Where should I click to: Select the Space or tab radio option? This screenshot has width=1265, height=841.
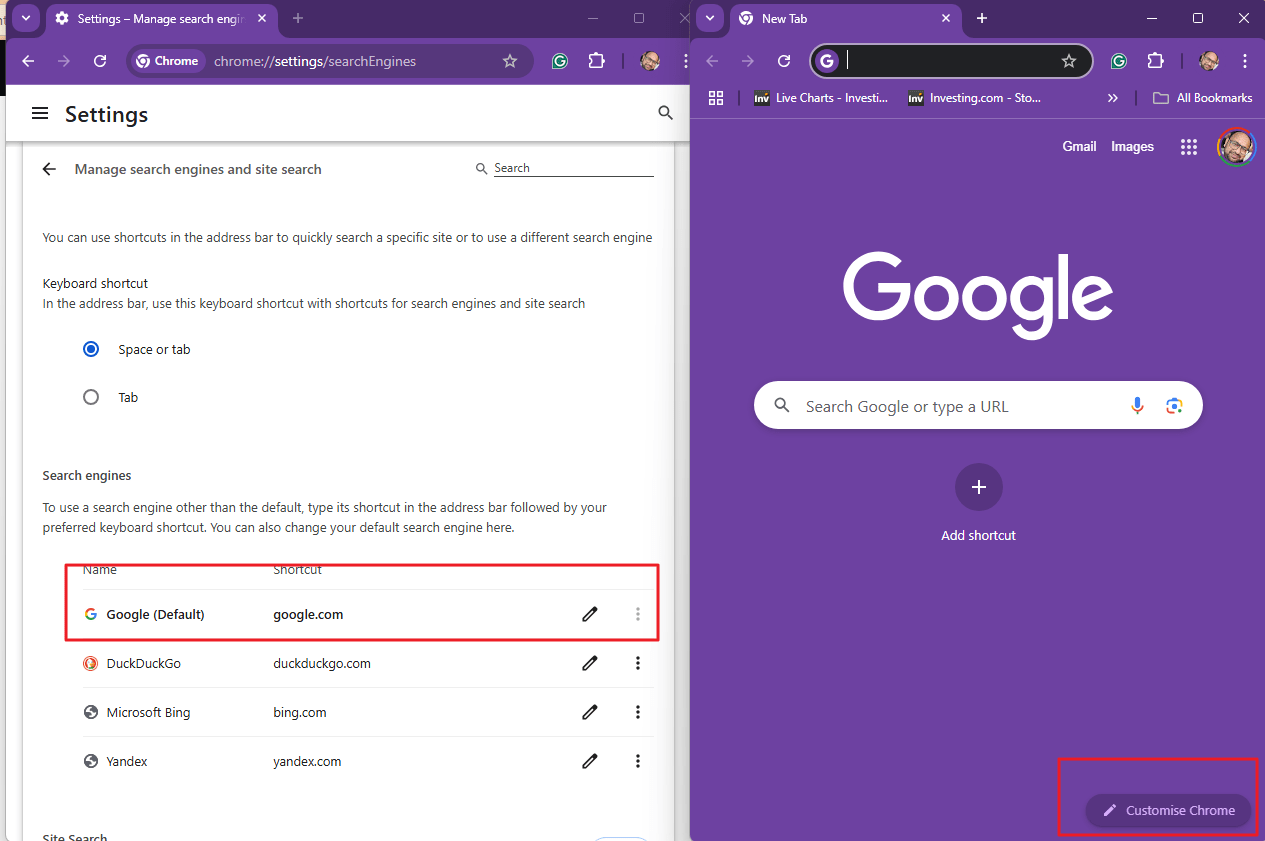coord(91,349)
